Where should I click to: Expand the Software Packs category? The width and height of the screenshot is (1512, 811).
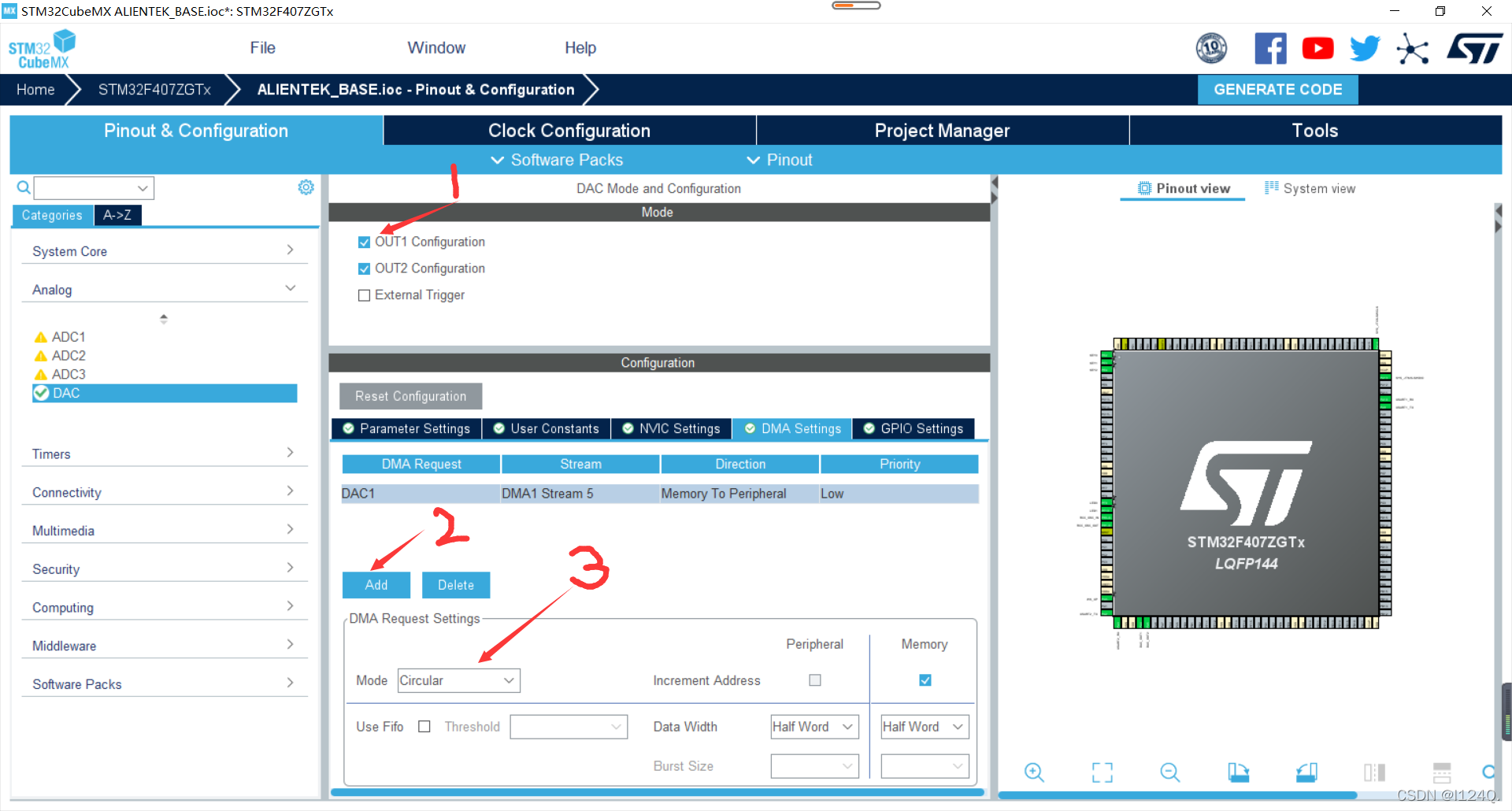(x=164, y=684)
